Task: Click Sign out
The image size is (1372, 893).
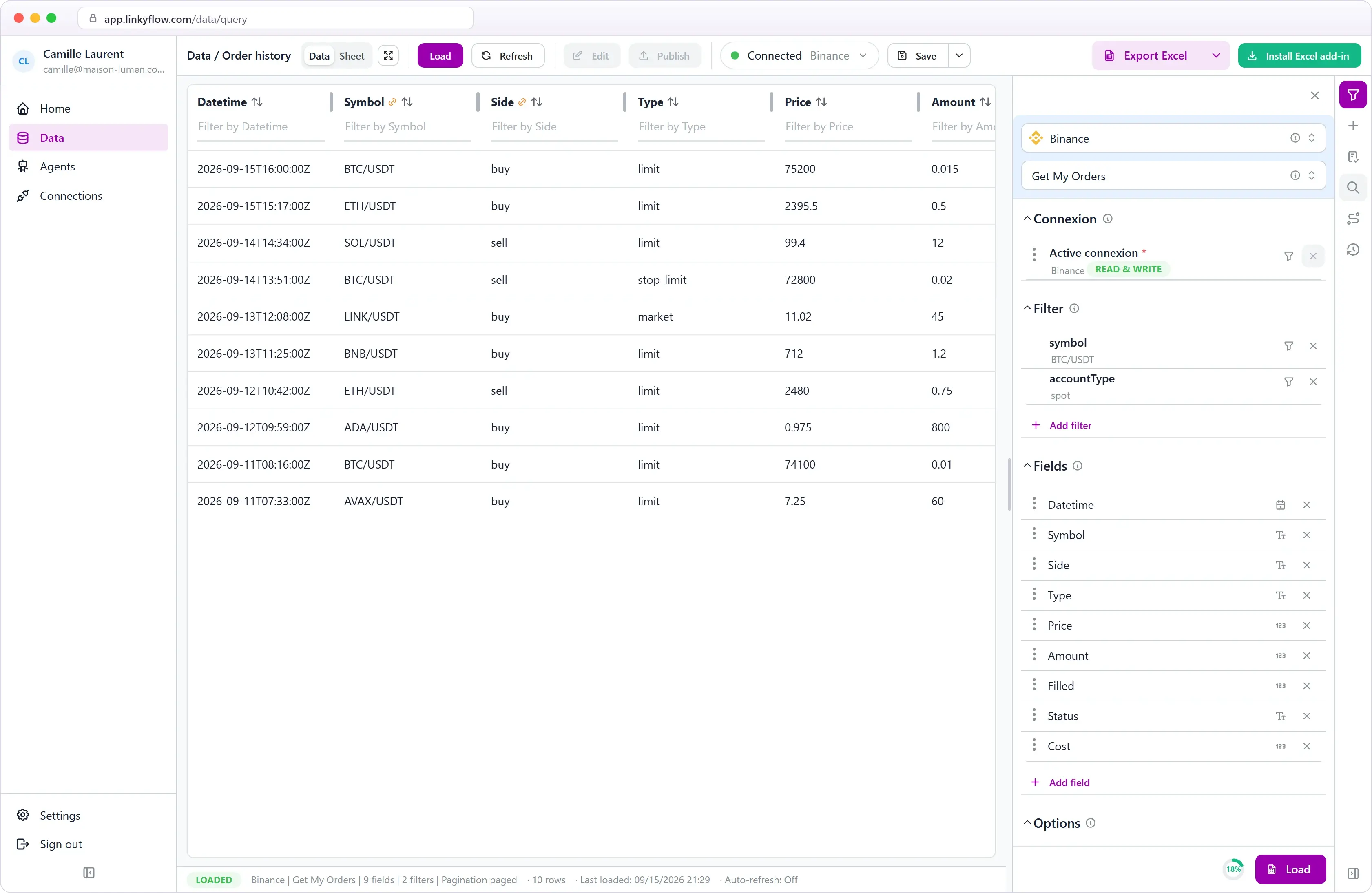Action: (88, 844)
